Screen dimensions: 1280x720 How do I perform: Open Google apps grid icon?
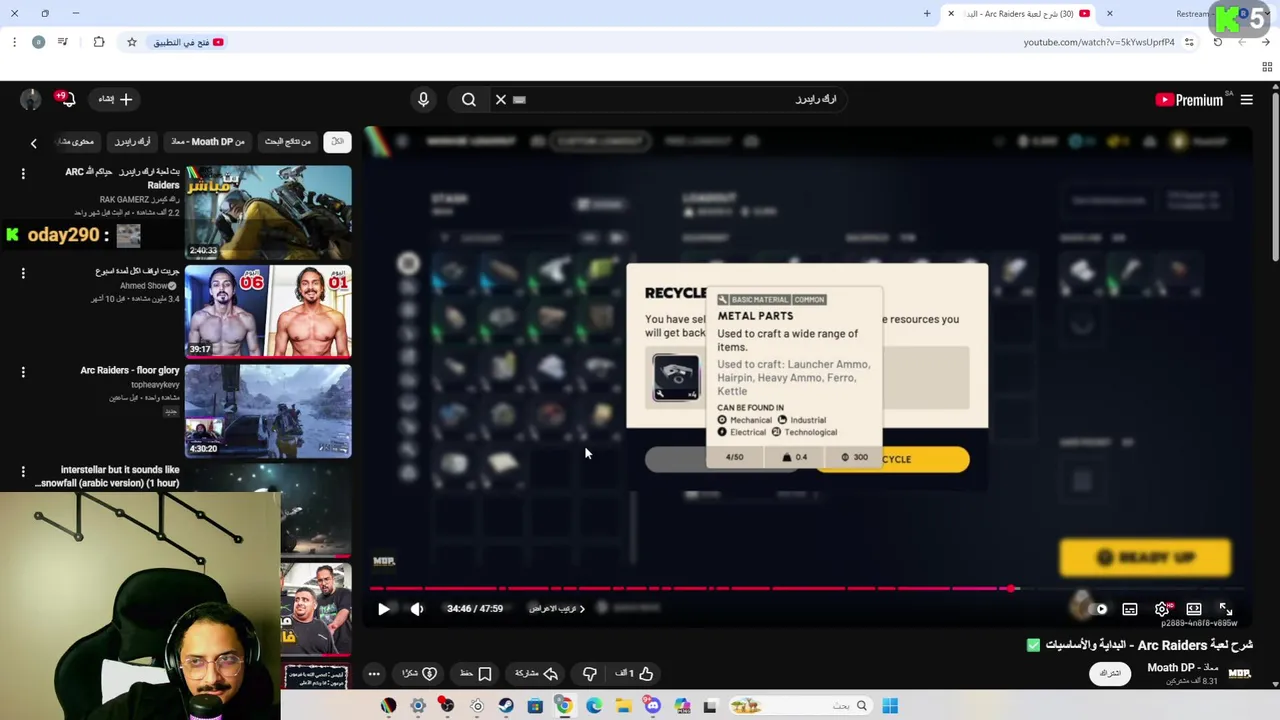point(1267,67)
